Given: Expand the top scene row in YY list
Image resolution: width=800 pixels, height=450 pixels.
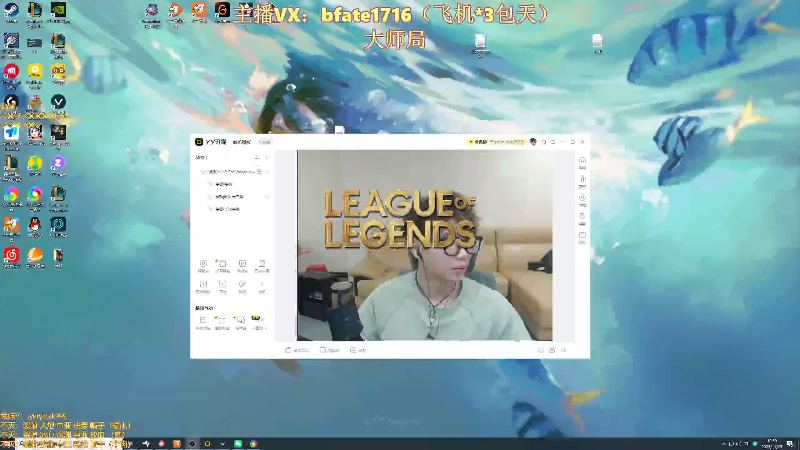Looking at the screenshot, I should pos(233,172).
